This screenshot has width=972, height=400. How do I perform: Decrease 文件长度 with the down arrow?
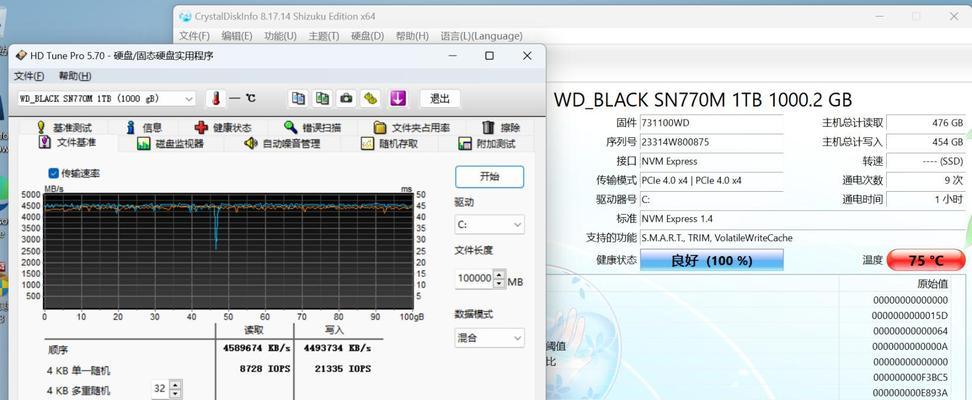[500, 283]
